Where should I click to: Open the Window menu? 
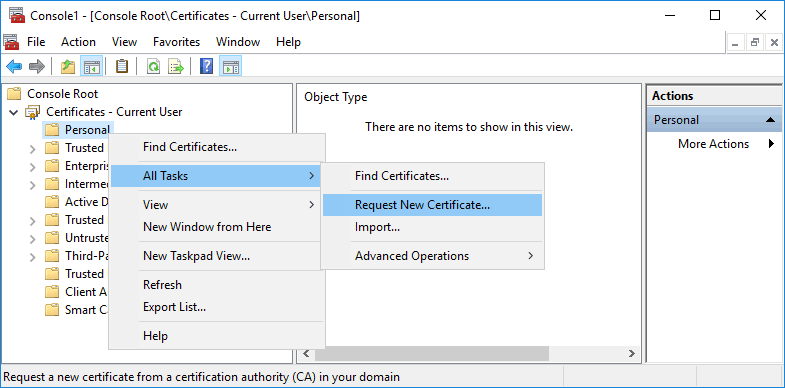coord(238,42)
